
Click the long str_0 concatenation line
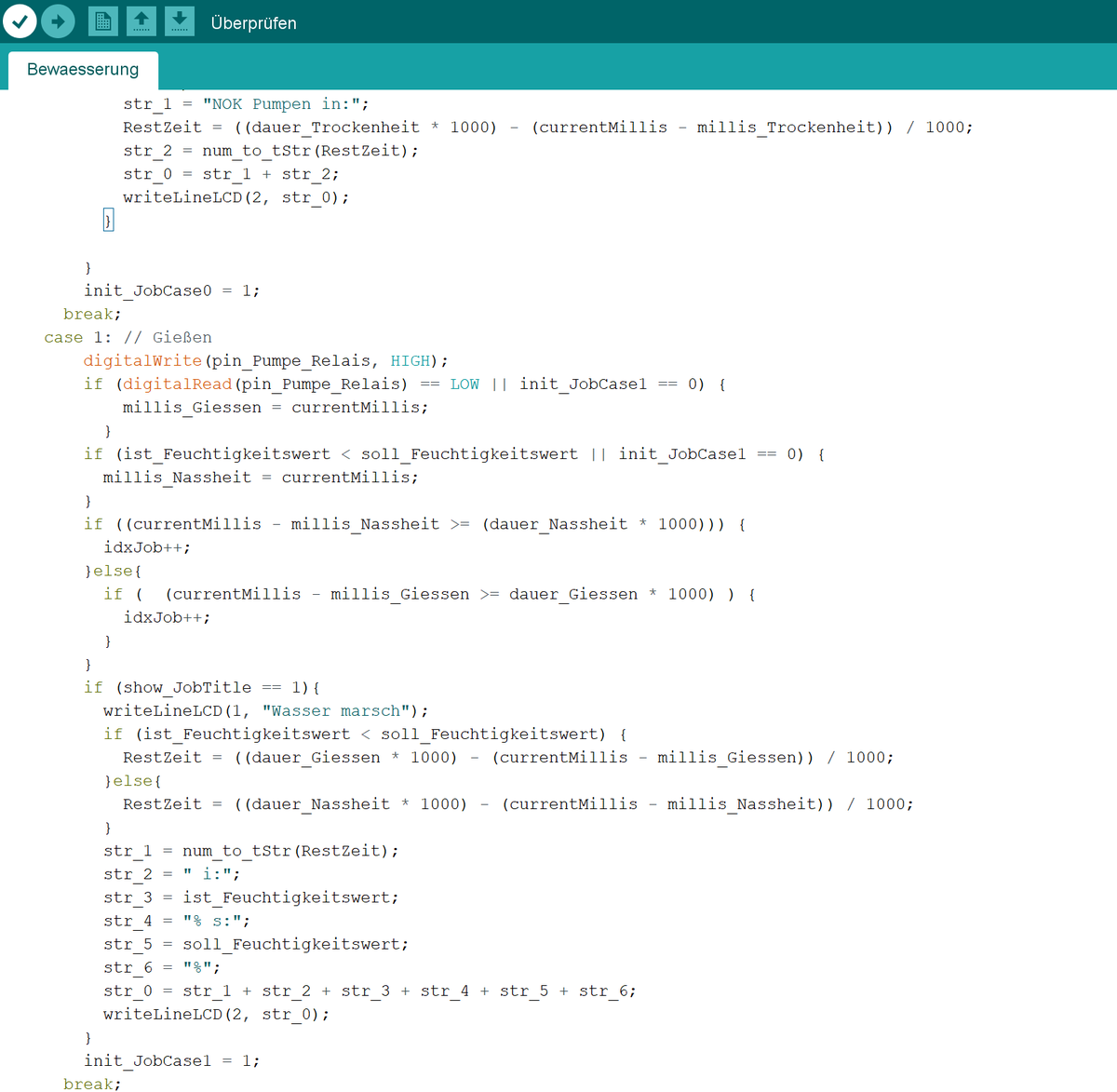click(370, 991)
